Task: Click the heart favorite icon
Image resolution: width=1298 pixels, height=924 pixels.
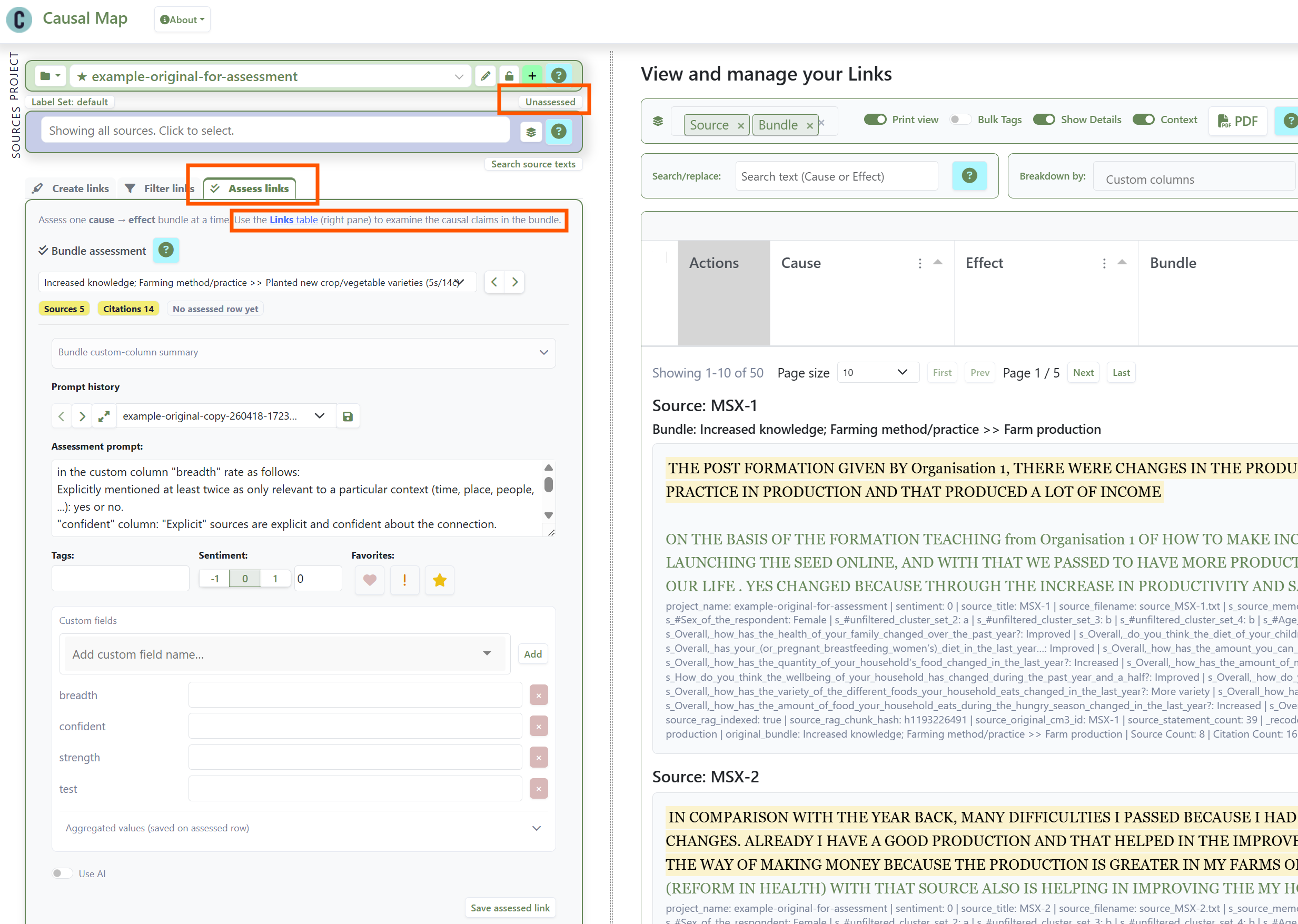Action: click(369, 580)
